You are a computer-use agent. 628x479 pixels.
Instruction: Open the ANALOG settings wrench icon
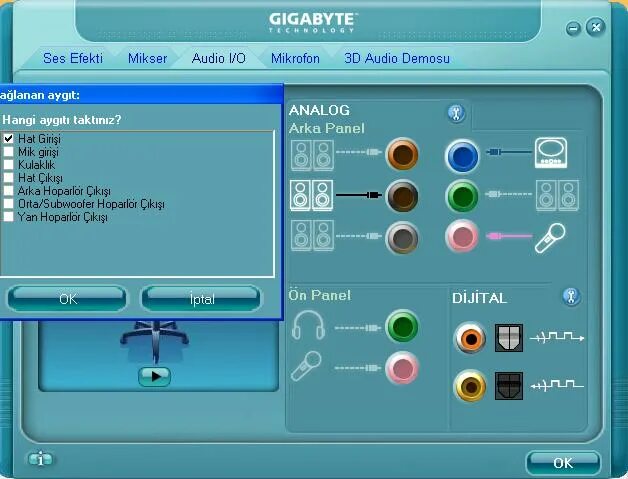point(456,113)
